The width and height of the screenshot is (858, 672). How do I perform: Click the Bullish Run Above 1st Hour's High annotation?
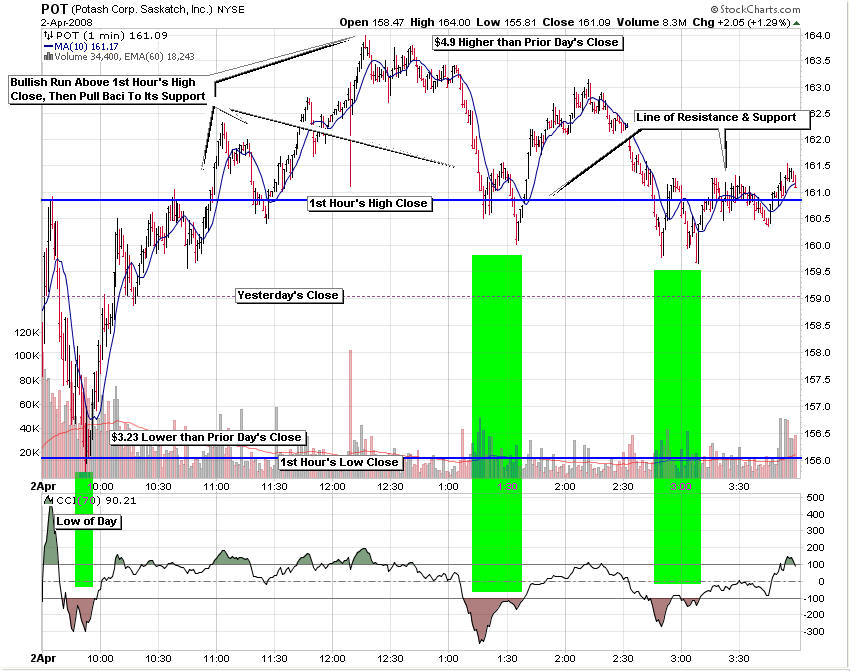pos(108,89)
